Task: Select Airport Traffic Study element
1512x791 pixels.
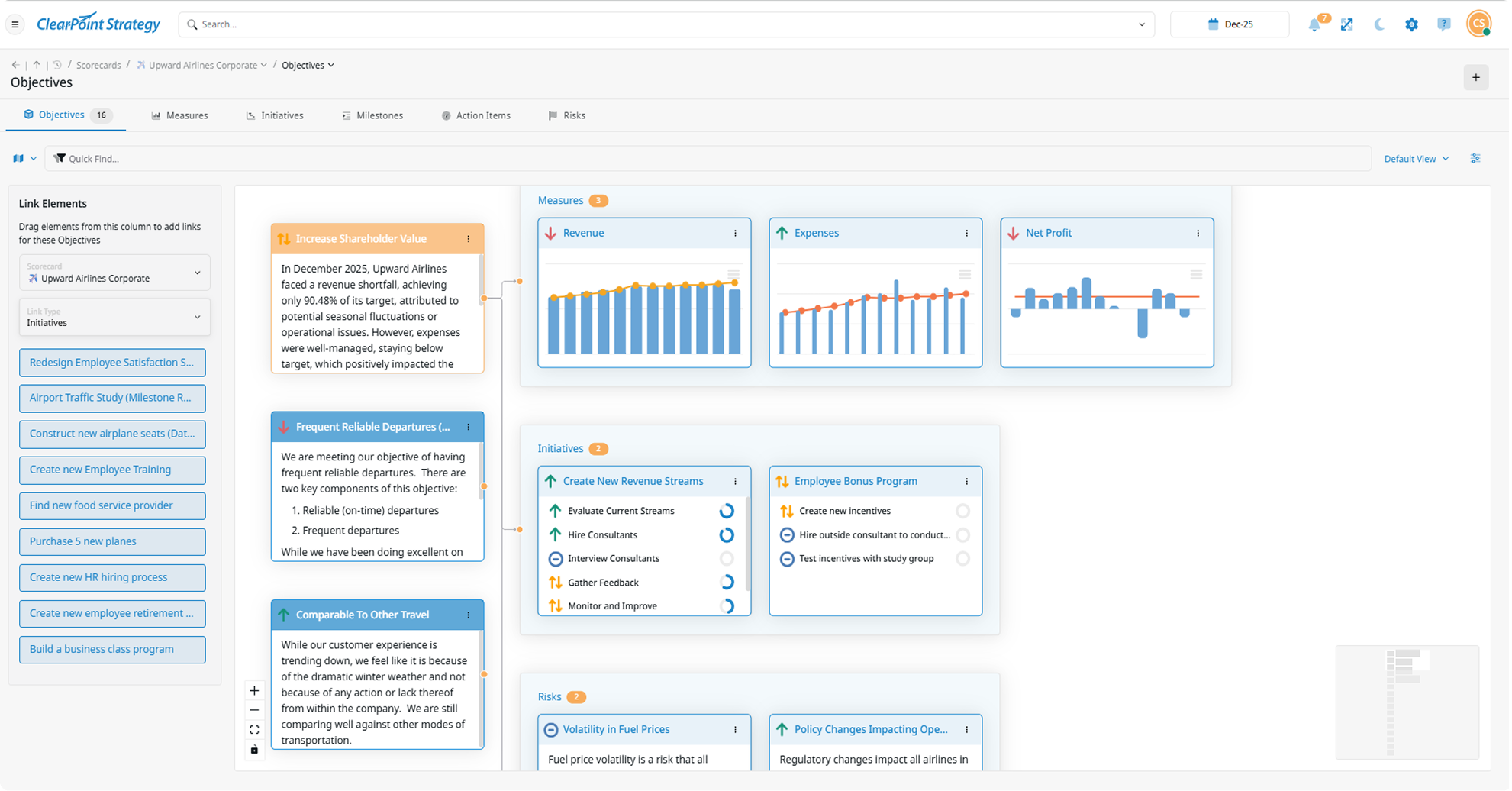Action: click(x=113, y=399)
